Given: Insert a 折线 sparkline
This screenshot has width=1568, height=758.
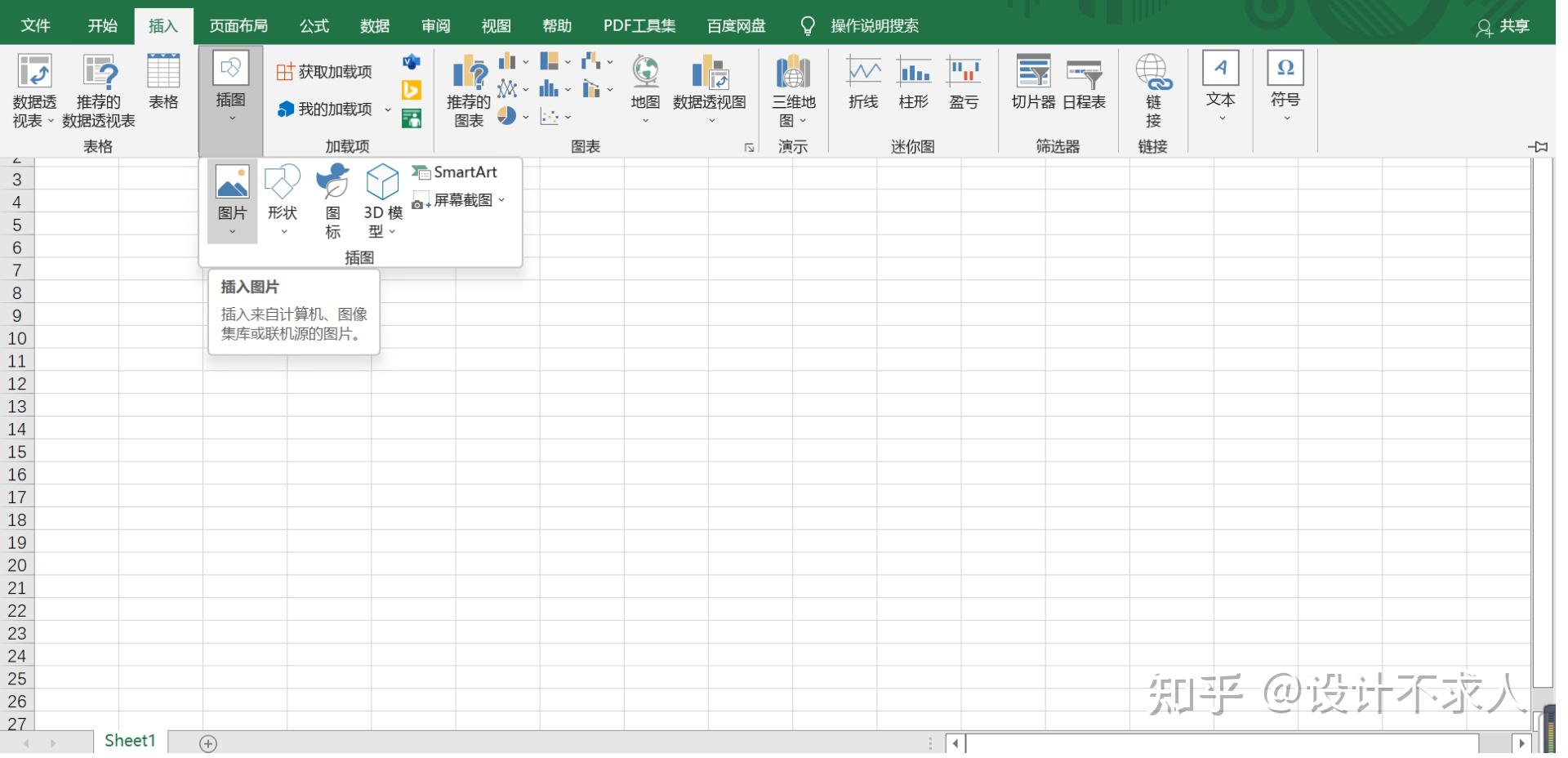Looking at the screenshot, I should pyautogui.click(x=862, y=86).
